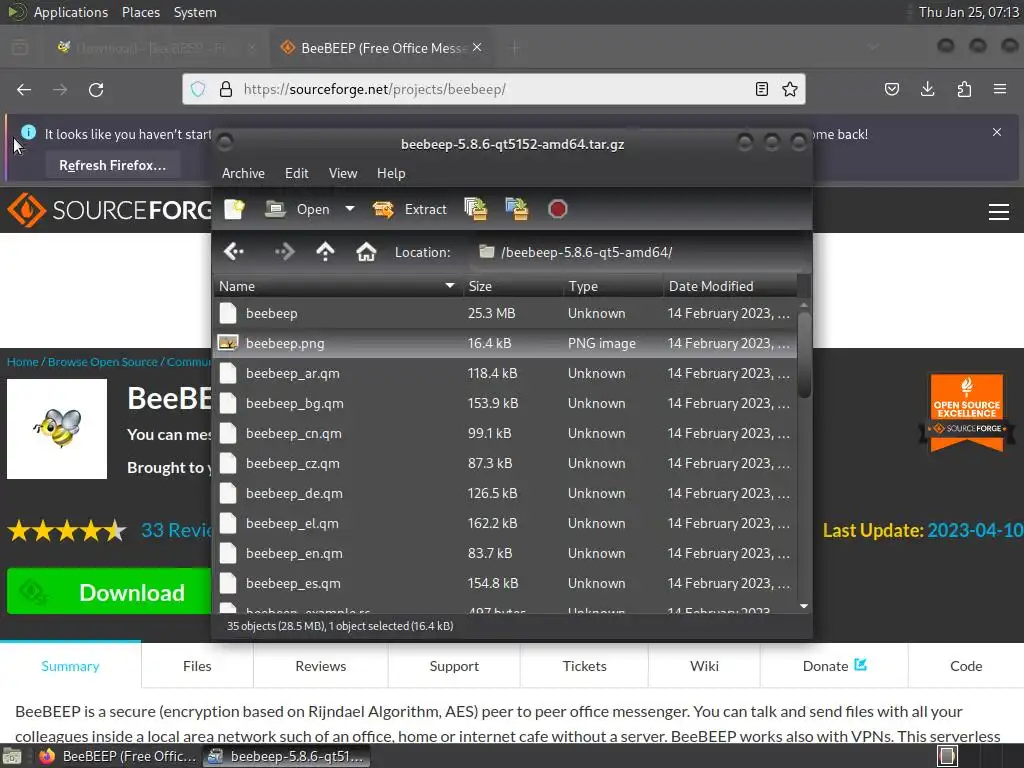Click the green Download button
This screenshot has height=768, width=1024.
tap(109, 592)
